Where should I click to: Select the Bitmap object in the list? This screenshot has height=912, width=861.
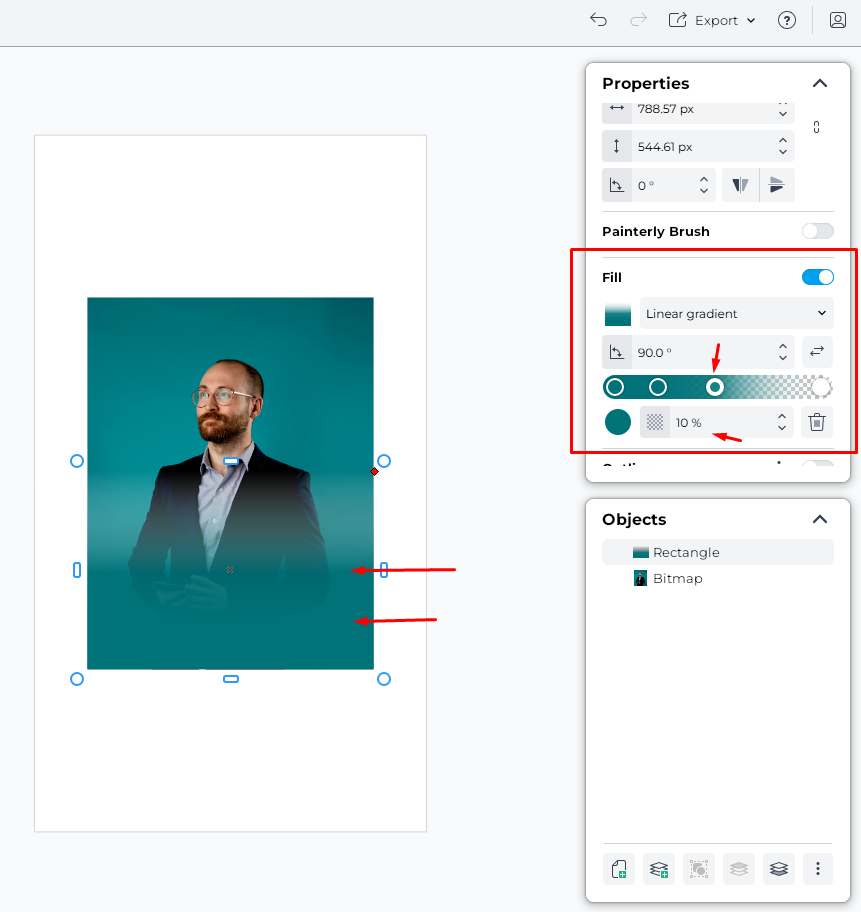point(677,578)
